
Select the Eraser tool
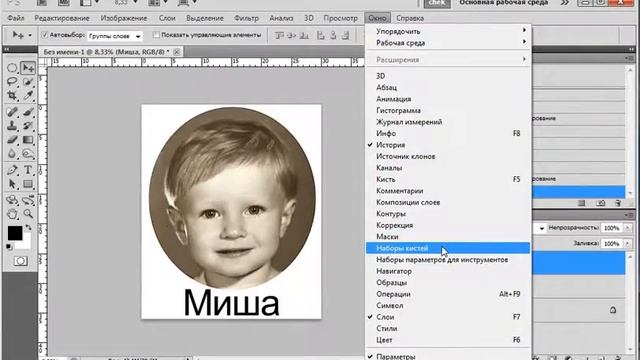coord(12,140)
